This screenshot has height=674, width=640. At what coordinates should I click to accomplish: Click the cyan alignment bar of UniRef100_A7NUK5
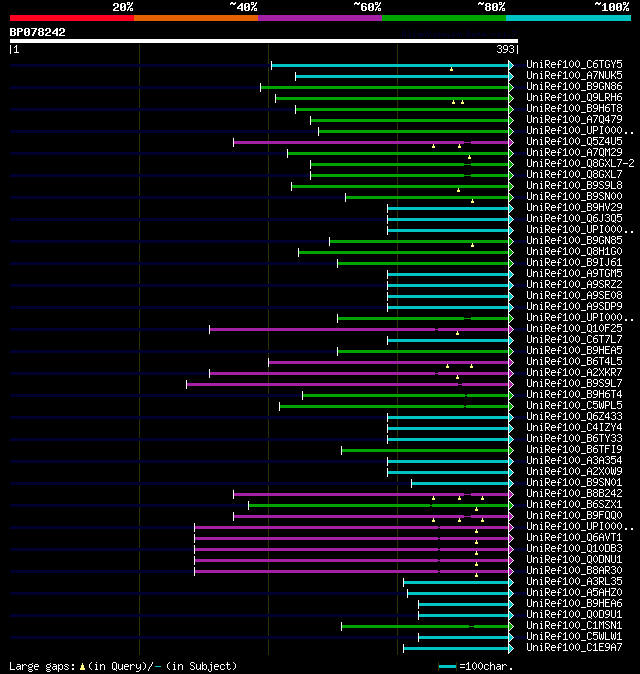(402, 77)
